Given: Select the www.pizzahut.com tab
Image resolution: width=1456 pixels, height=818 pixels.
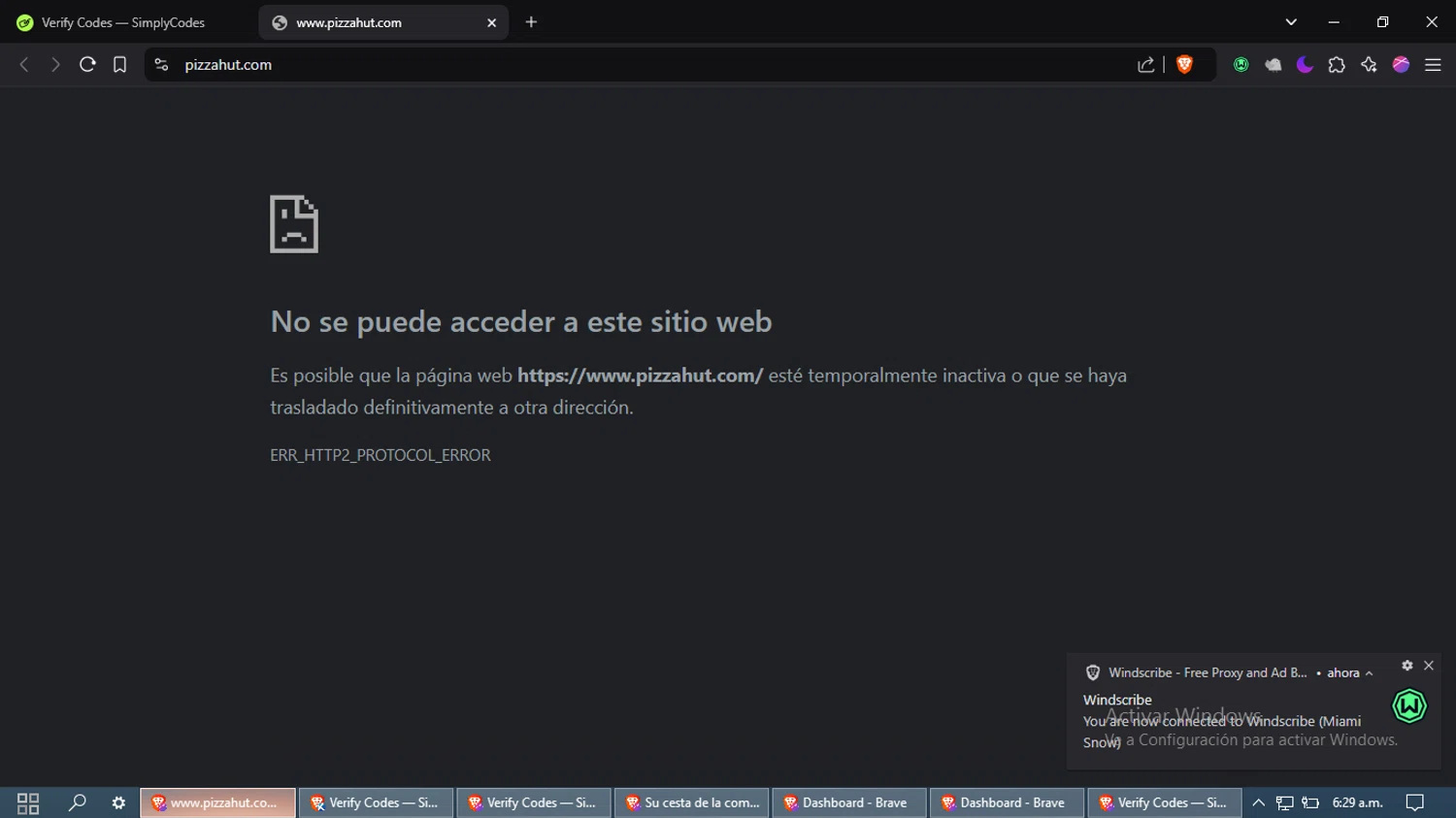Looking at the screenshot, I should [x=383, y=22].
